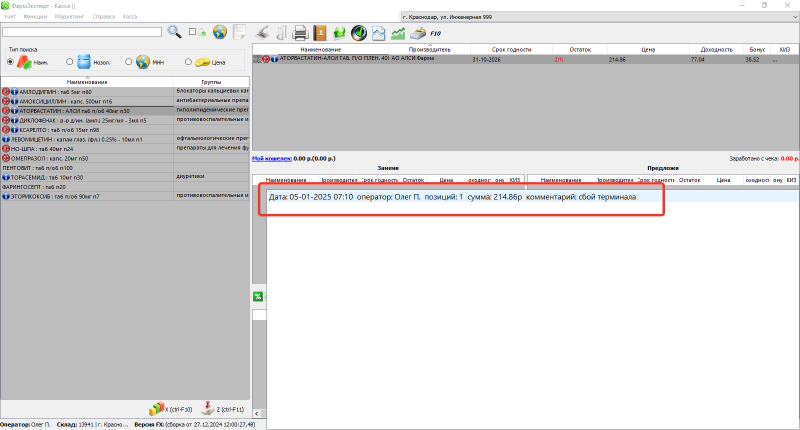Open the Касса menu
This screenshot has width=800, height=430.
(130, 16)
